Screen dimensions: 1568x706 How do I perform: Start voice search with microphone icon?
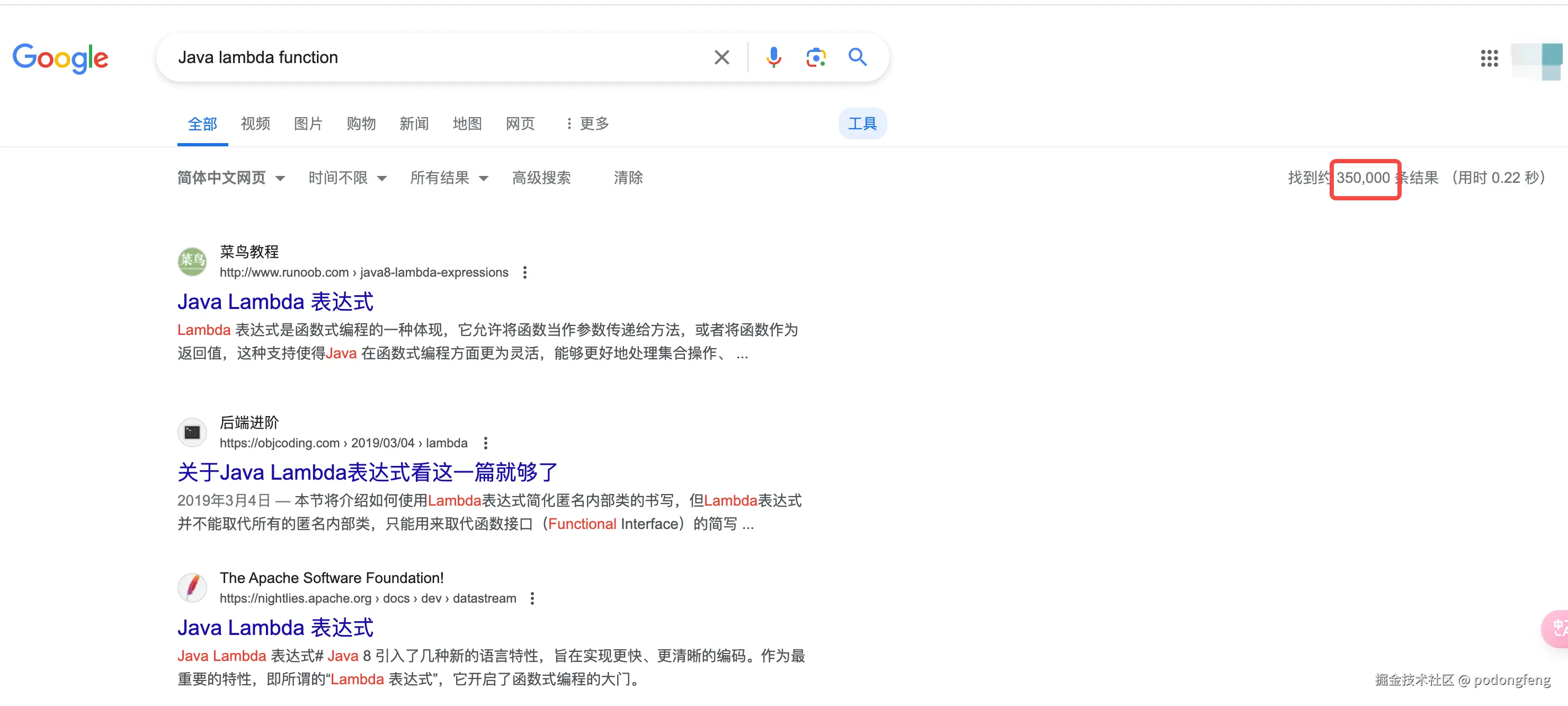(x=773, y=57)
